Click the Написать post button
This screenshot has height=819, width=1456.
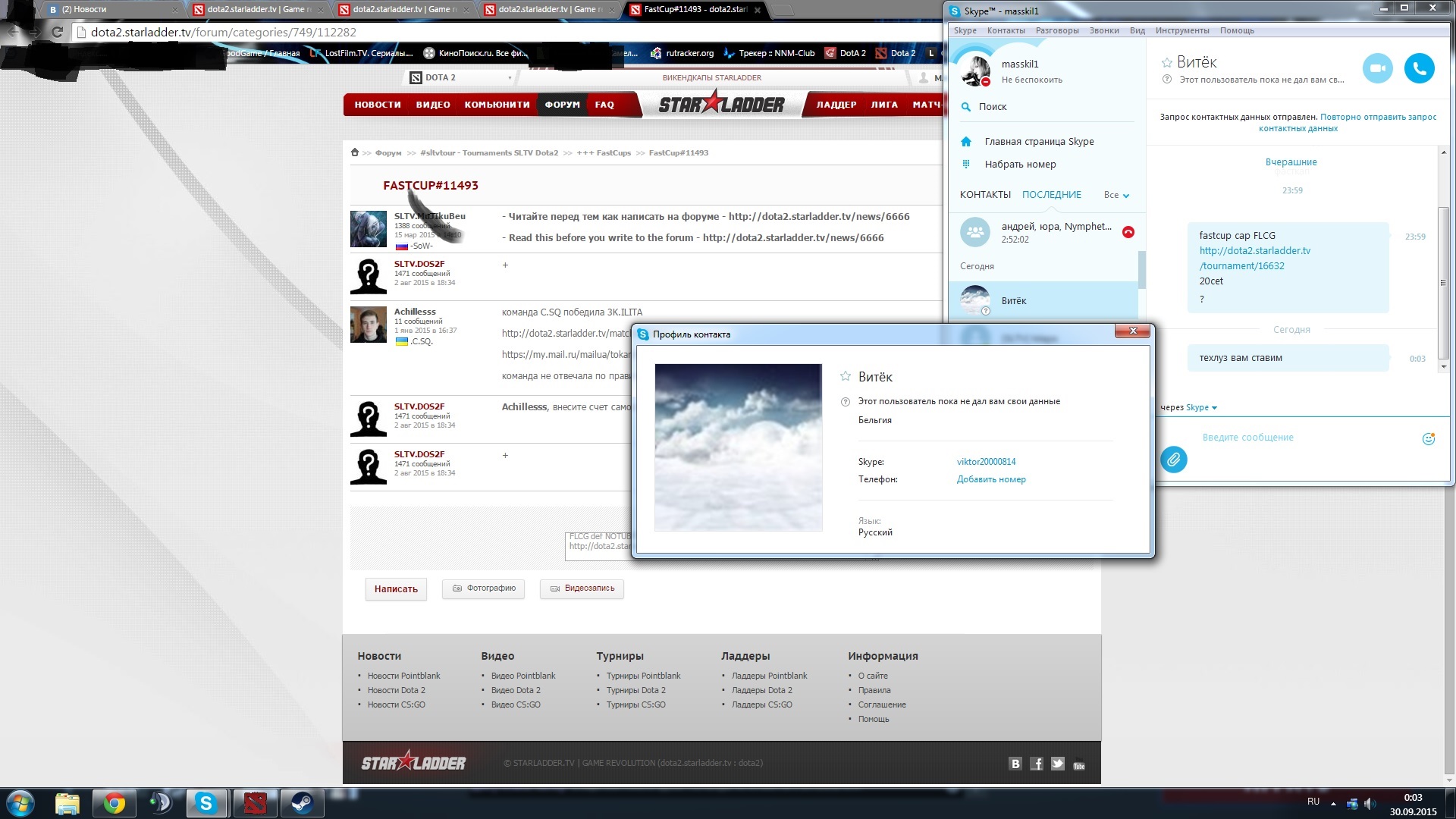(396, 588)
